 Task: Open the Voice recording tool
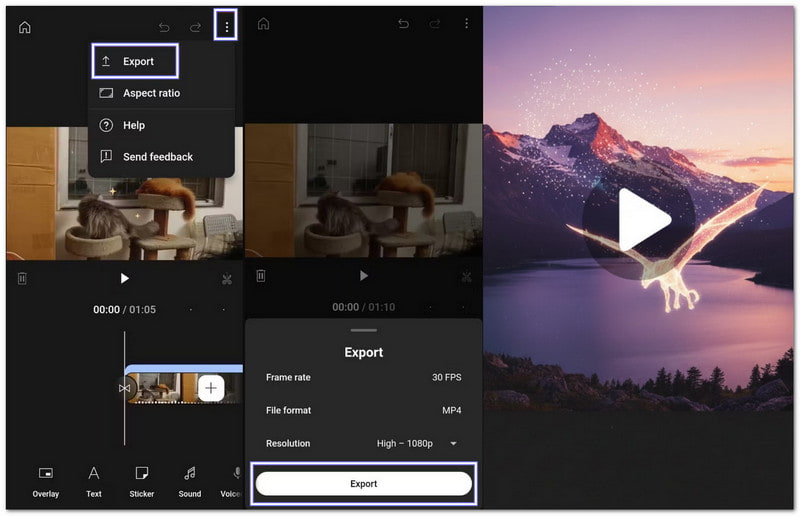pyautogui.click(x=232, y=482)
